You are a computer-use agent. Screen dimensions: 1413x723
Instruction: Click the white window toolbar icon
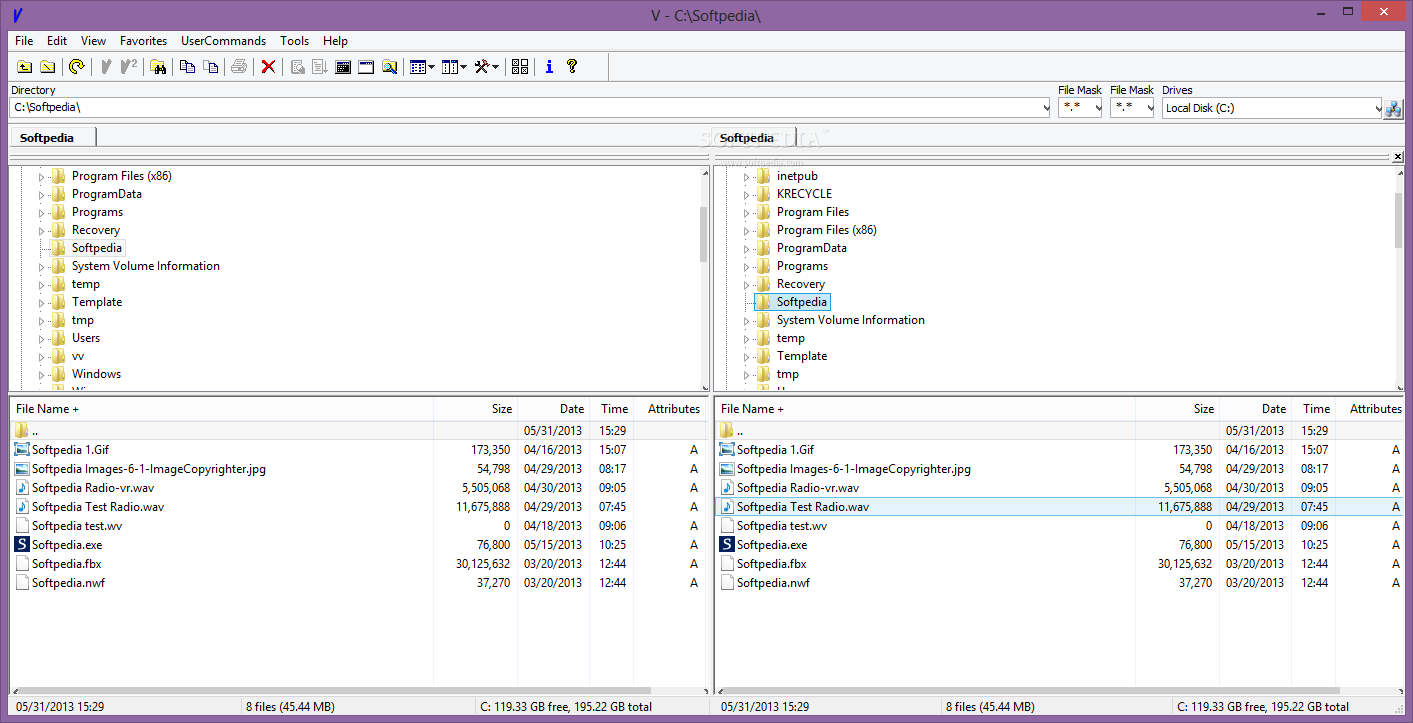[366, 67]
